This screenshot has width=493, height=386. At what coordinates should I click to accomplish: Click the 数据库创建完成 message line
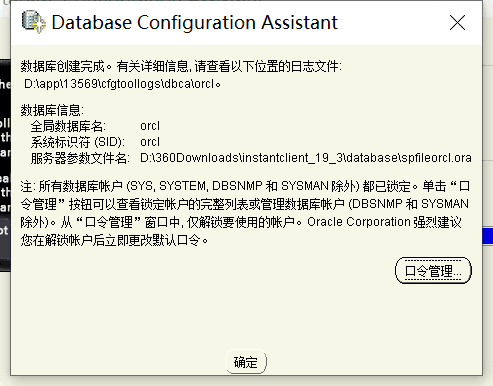tap(181, 66)
